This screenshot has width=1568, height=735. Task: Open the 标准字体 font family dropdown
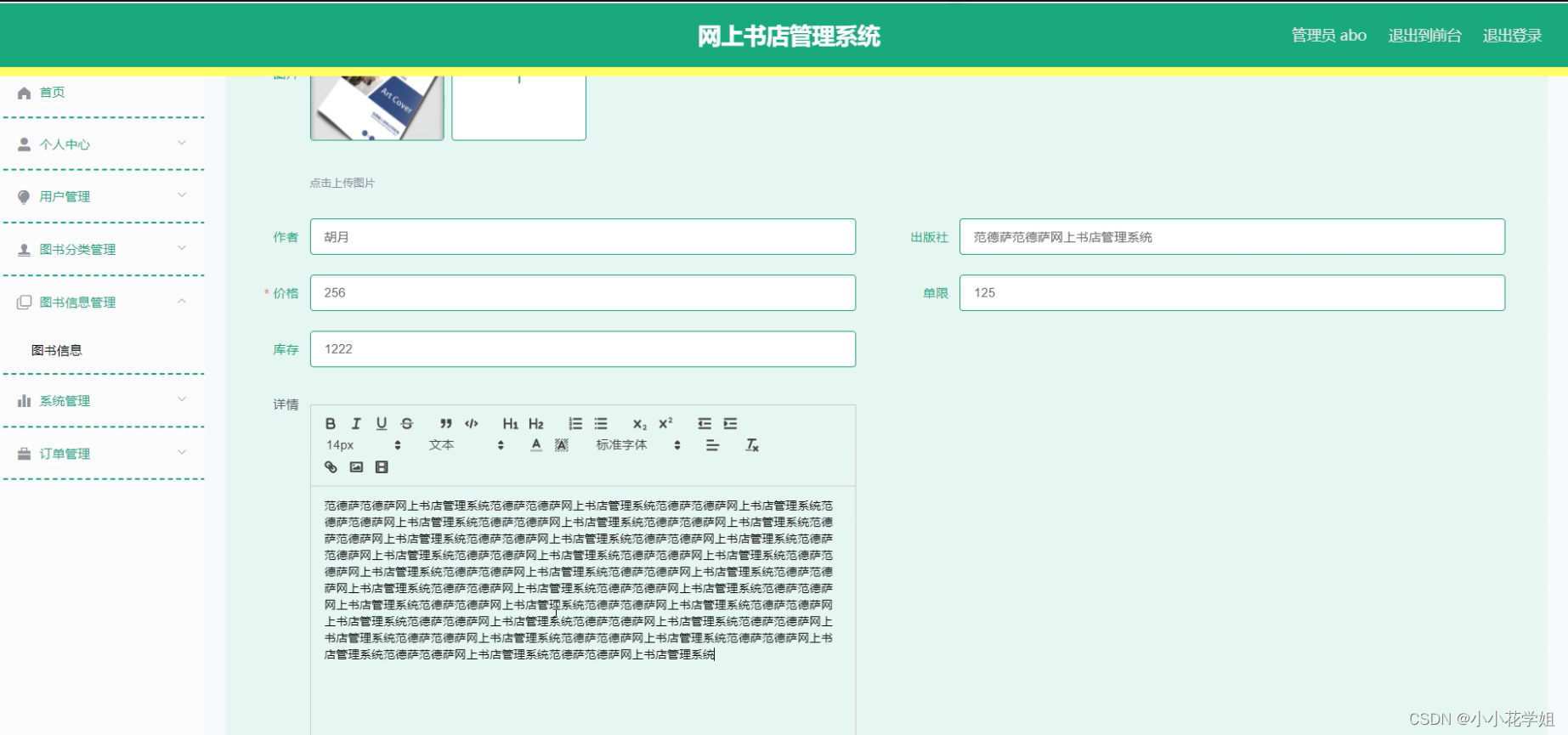coord(638,445)
